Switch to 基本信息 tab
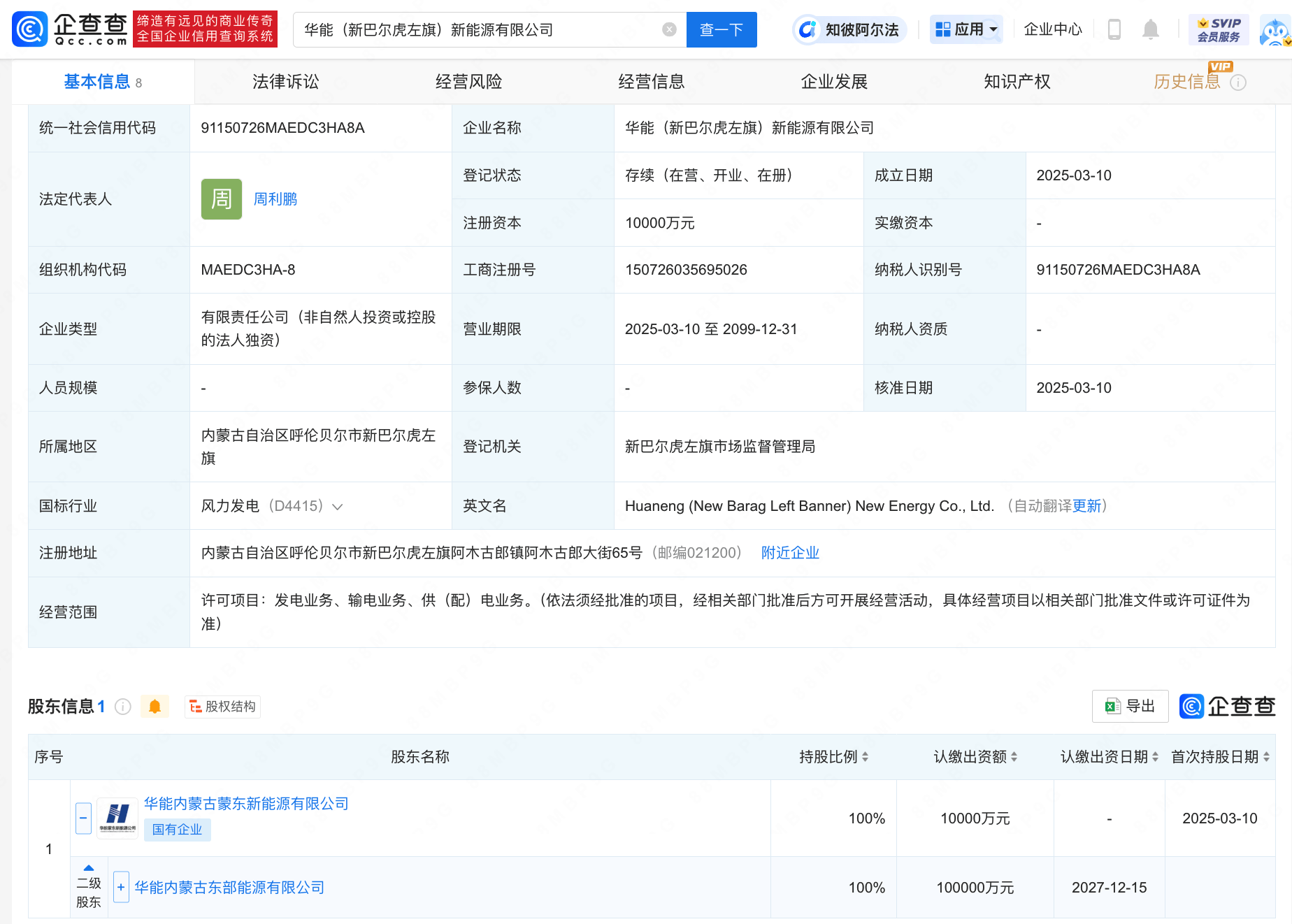Image resolution: width=1292 pixels, height=924 pixels. [x=103, y=82]
